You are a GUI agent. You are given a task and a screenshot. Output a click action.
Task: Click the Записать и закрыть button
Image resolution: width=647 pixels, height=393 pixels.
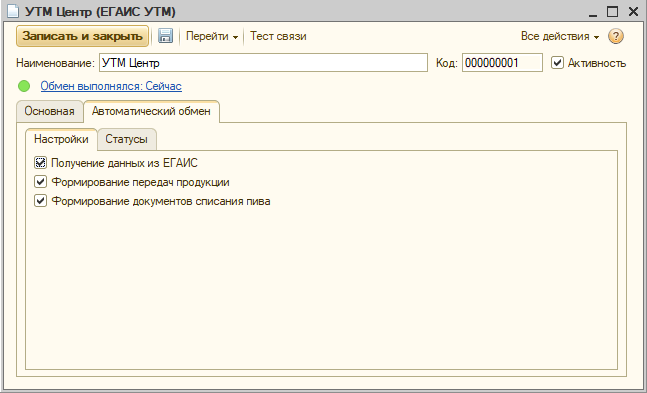[83, 36]
